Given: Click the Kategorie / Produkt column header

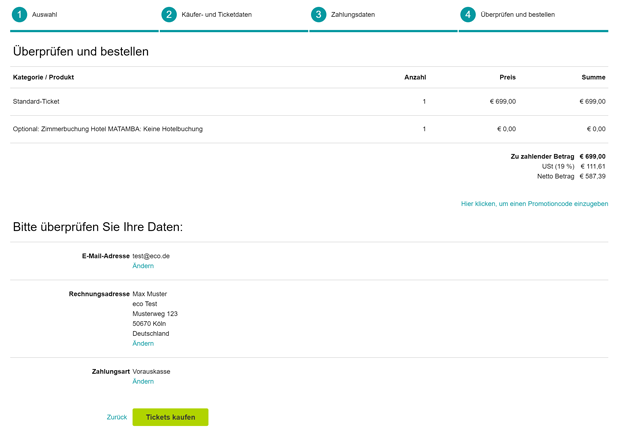Looking at the screenshot, I should tap(43, 77).
